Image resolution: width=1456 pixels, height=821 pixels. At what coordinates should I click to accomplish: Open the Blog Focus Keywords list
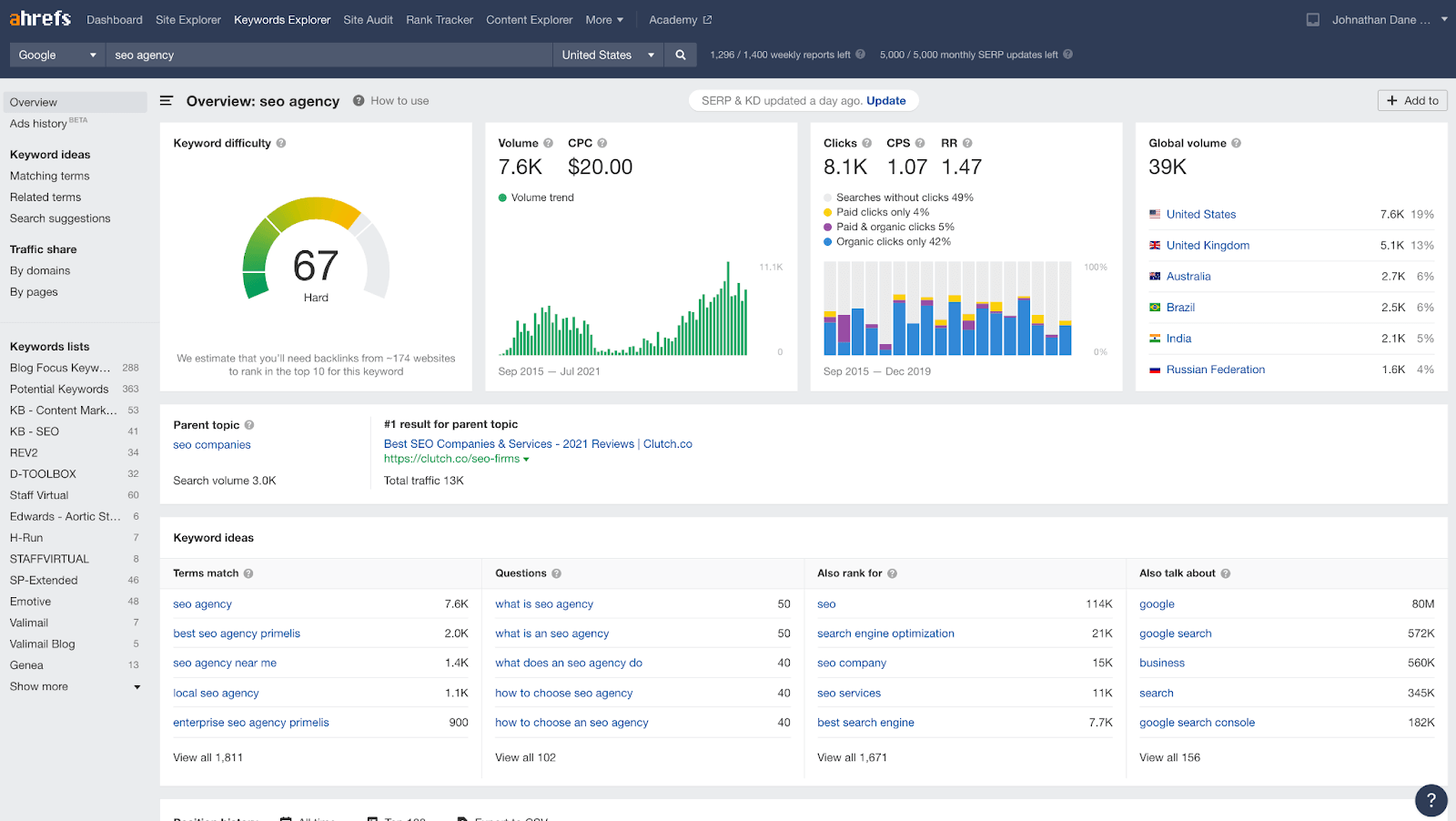point(60,368)
